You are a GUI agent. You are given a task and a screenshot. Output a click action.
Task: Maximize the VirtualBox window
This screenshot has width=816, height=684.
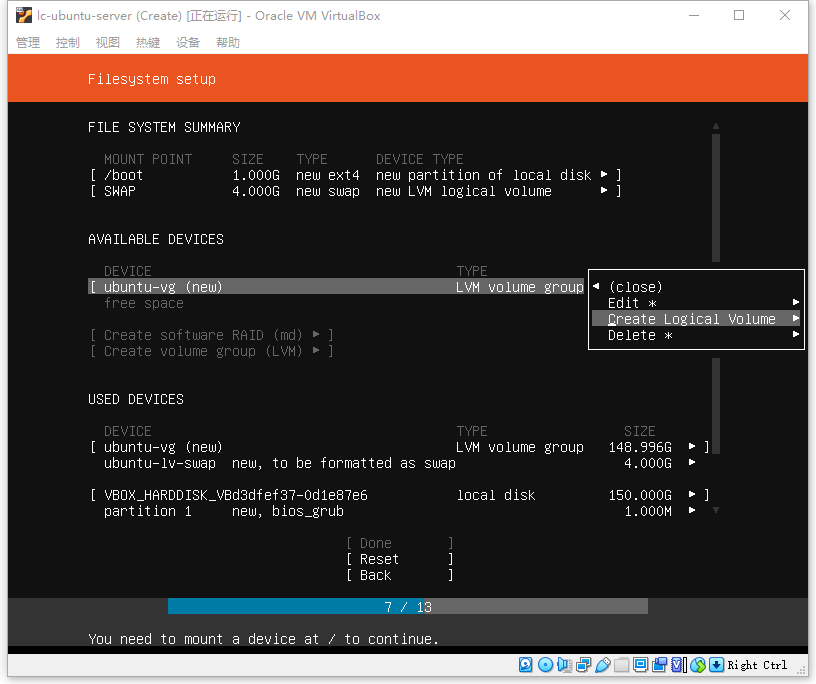tap(739, 16)
